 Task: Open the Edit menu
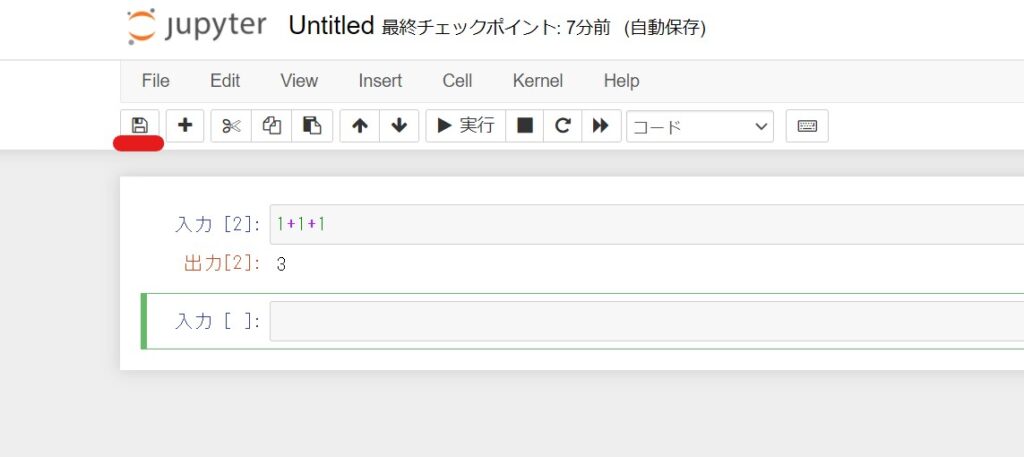coord(225,81)
